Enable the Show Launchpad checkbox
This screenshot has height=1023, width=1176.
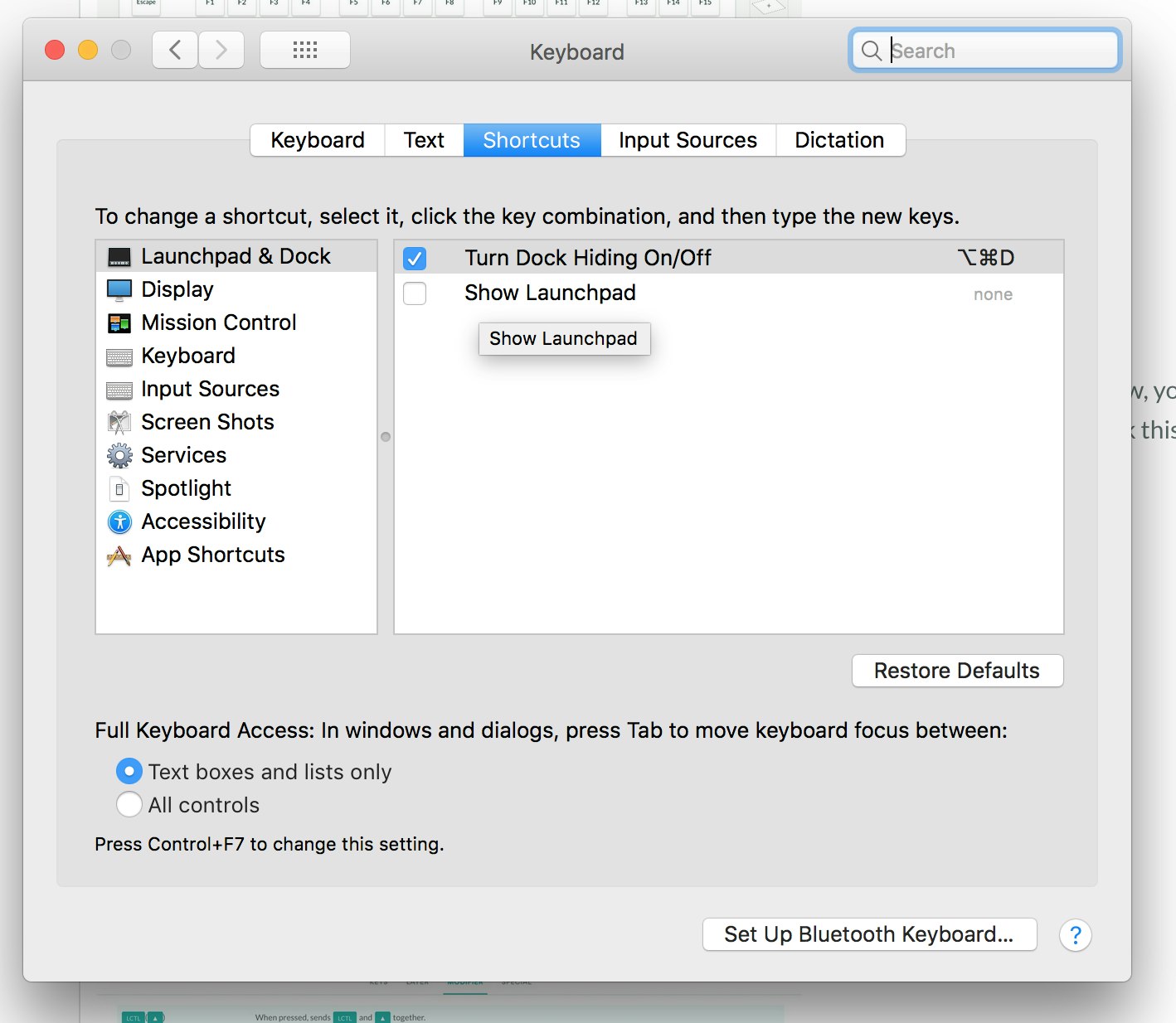pyautogui.click(x=415, y=293)
